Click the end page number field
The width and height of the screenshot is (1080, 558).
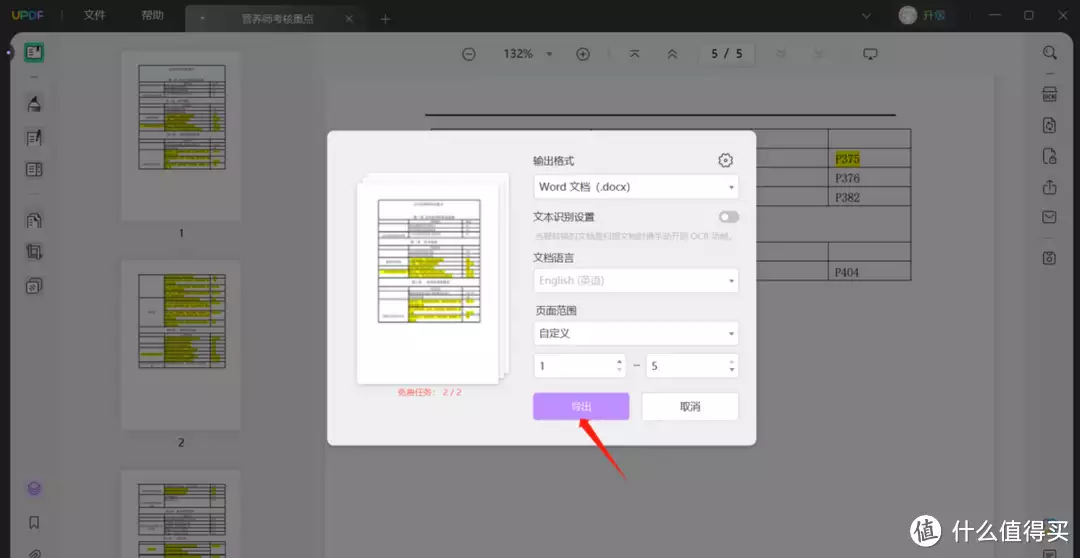[x=685, y=366]
